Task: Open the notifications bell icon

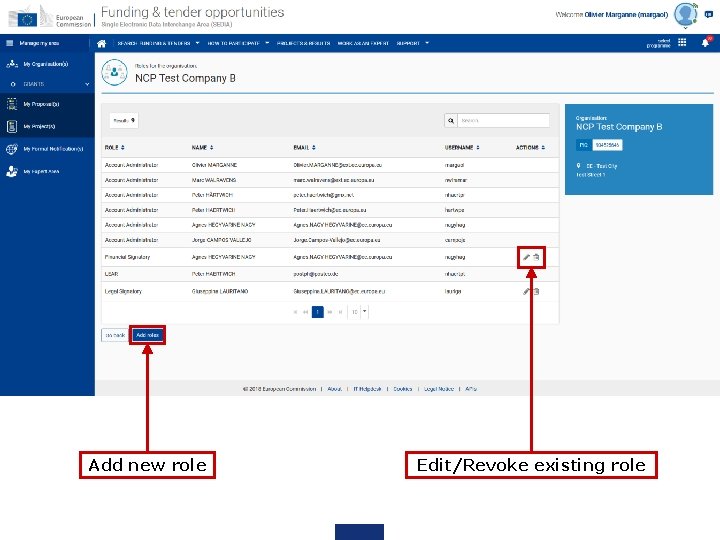Action: [706, 43]
